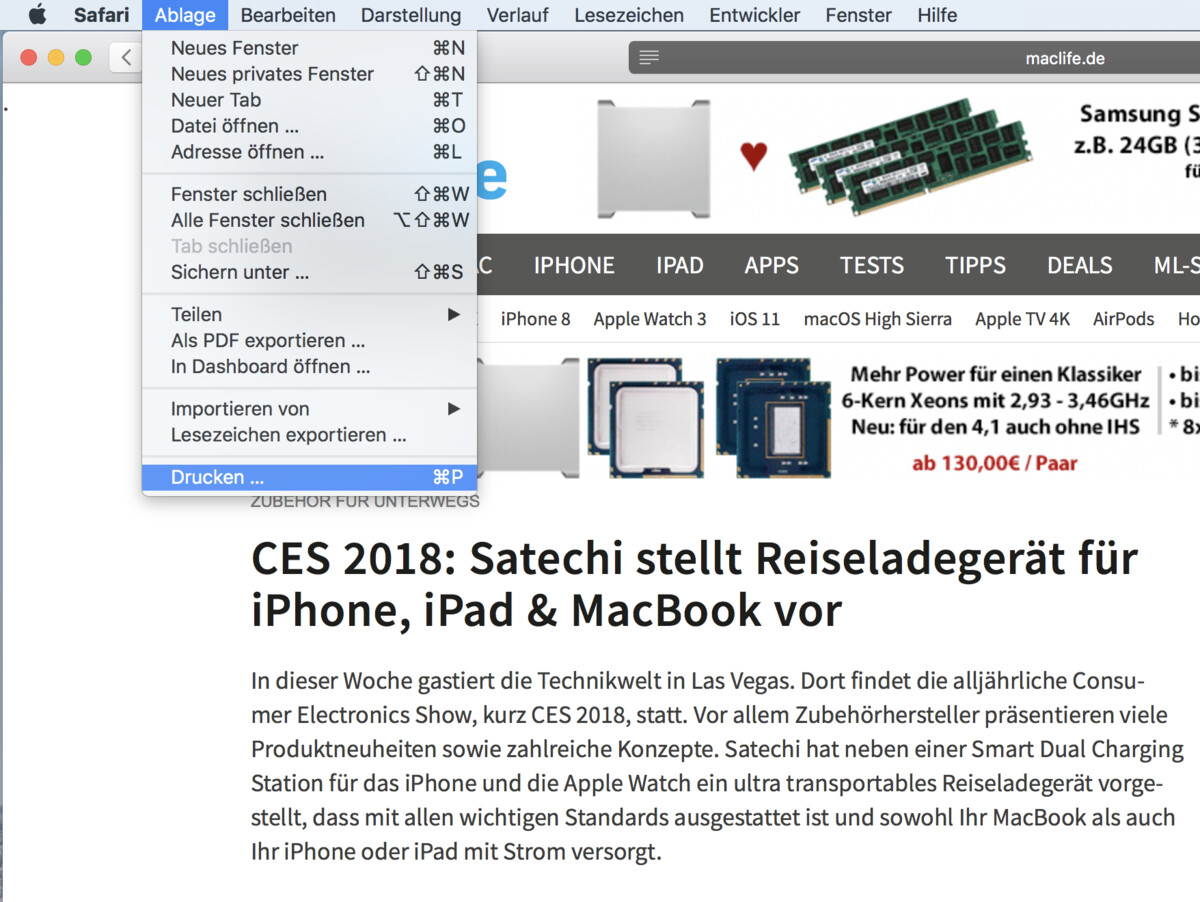Image resolution: width=1200 pixels, height=902 pixels.
Task: Open the Apple menu
Action: point(37,15)
